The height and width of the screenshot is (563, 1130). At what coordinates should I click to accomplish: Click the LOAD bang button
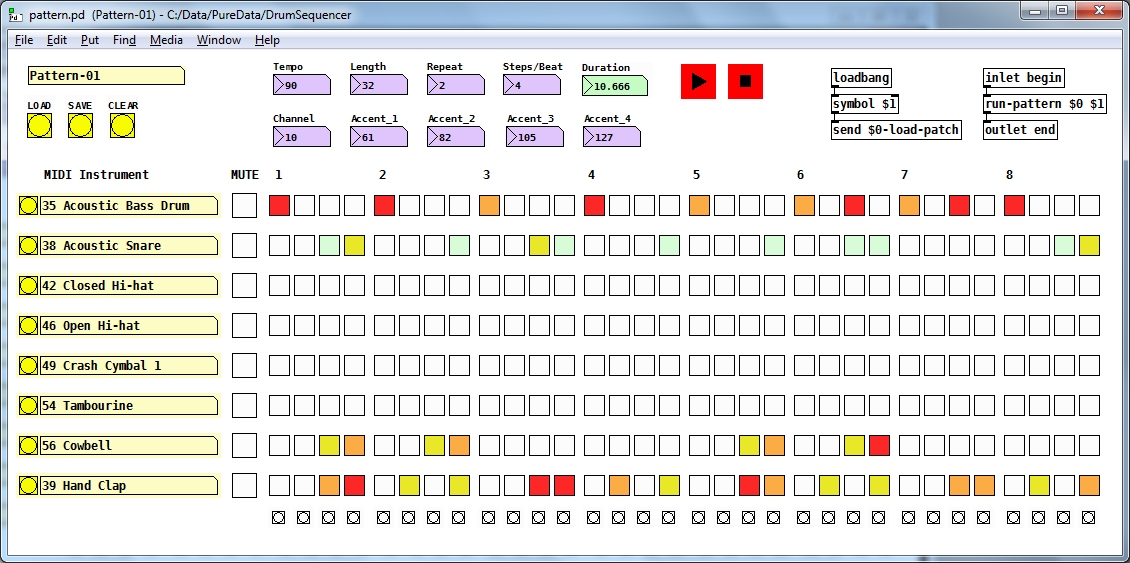click(40, 126)
